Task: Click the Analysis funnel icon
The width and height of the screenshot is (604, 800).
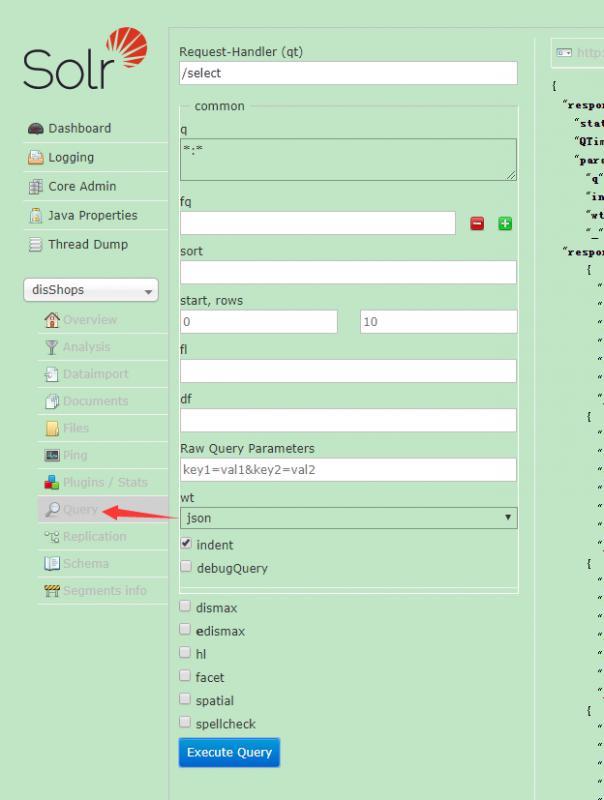Action: (x=52, y=347)
